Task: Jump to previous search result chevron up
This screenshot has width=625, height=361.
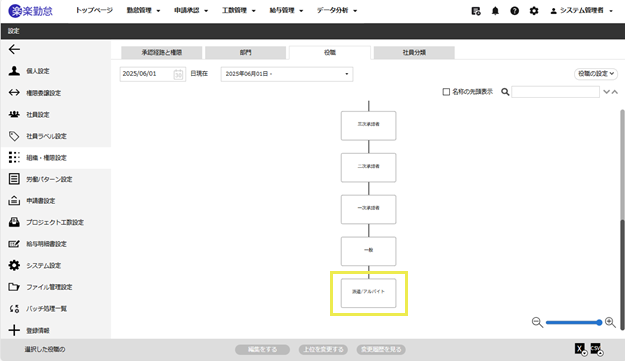Action: click(615, 92)
